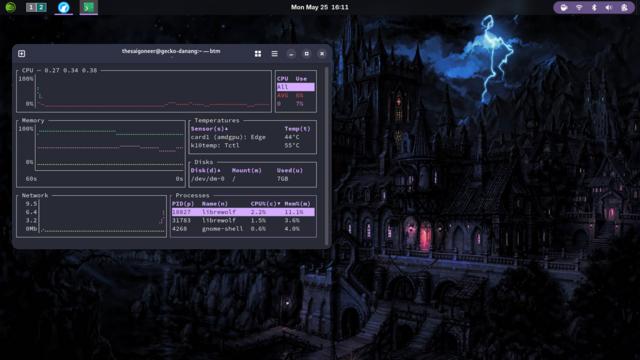
Task: Open the terminal hamburger main menu
Action: pos(274,54)
